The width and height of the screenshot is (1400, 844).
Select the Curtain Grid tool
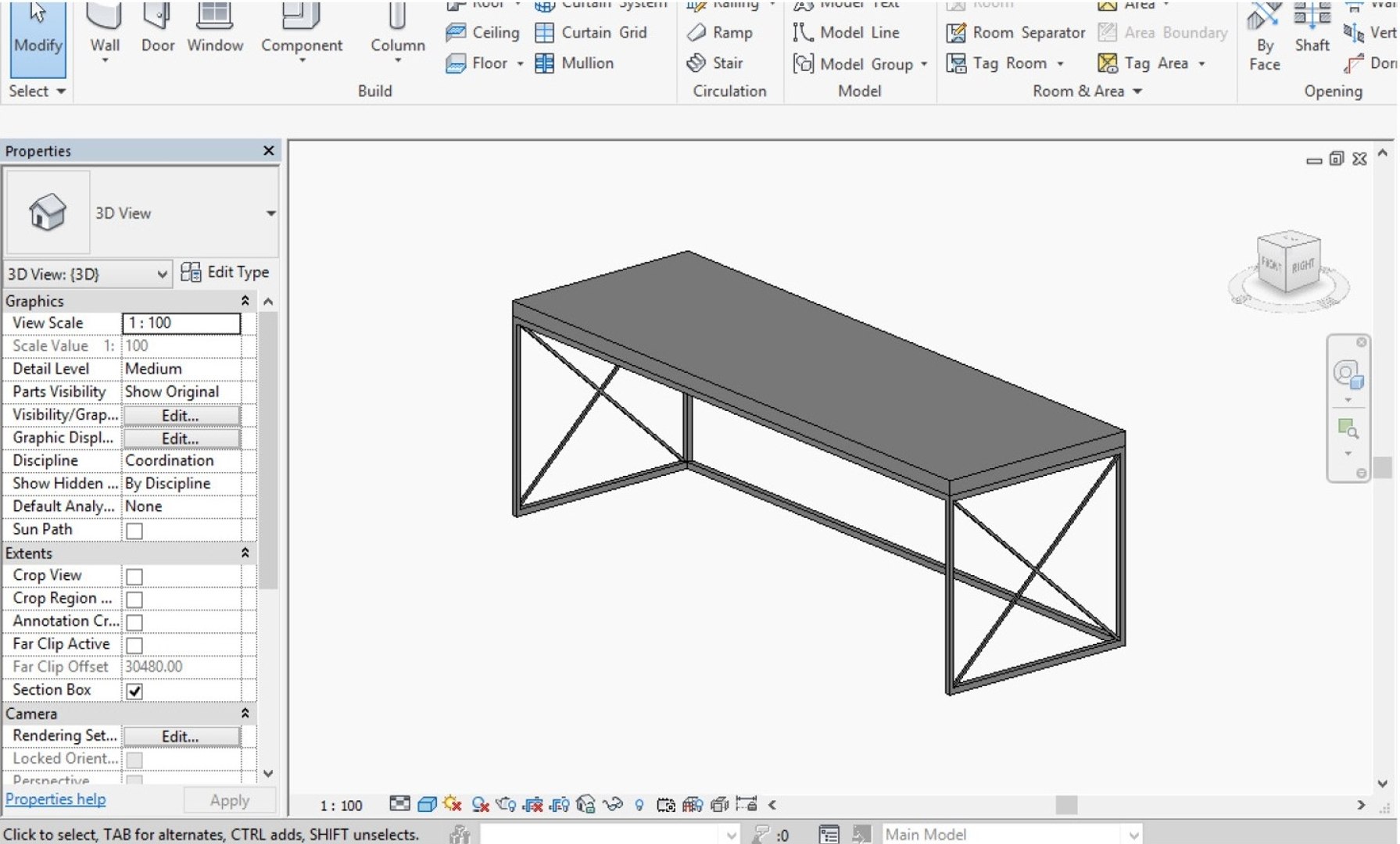tap(591, 33)
